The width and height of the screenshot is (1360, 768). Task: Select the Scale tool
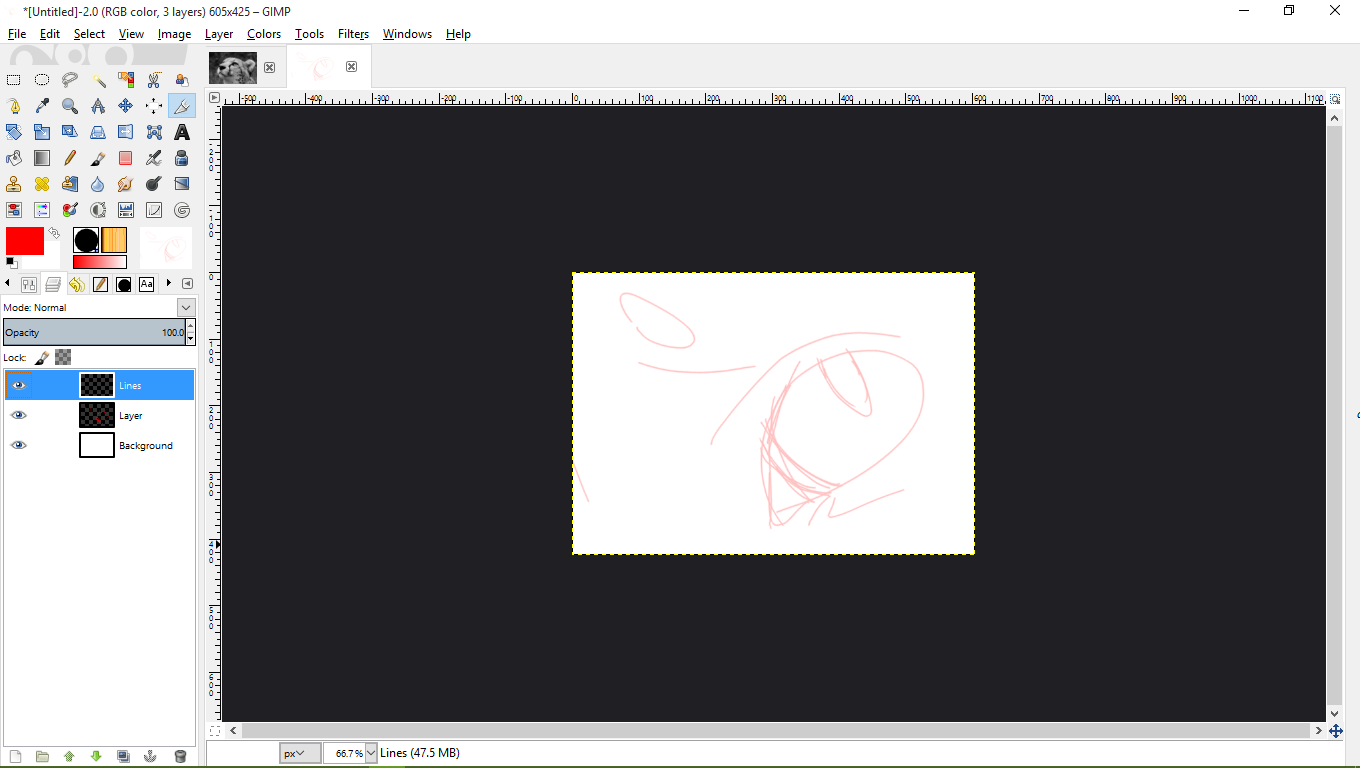point(42,131)
